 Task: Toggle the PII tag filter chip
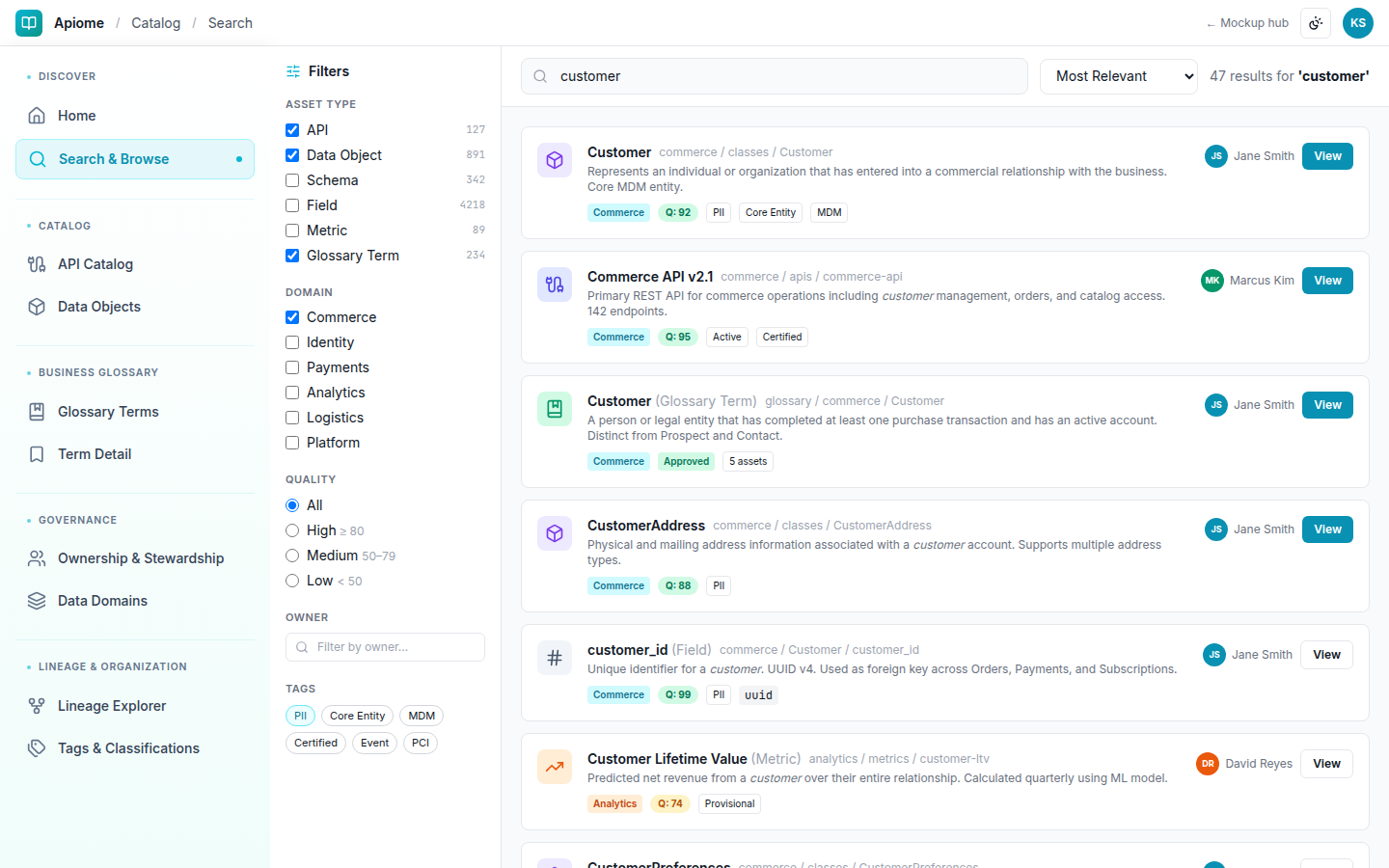tap(300, 716)
